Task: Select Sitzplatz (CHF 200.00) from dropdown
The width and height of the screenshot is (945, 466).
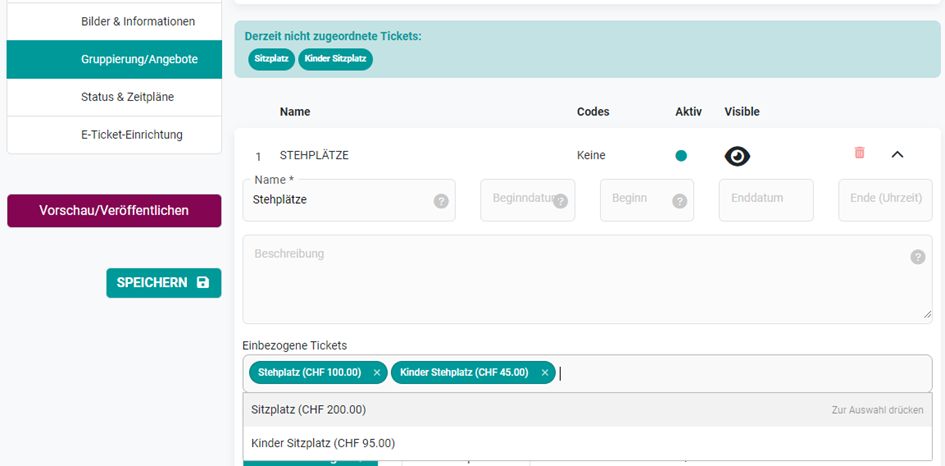Action: coord(588,410)
